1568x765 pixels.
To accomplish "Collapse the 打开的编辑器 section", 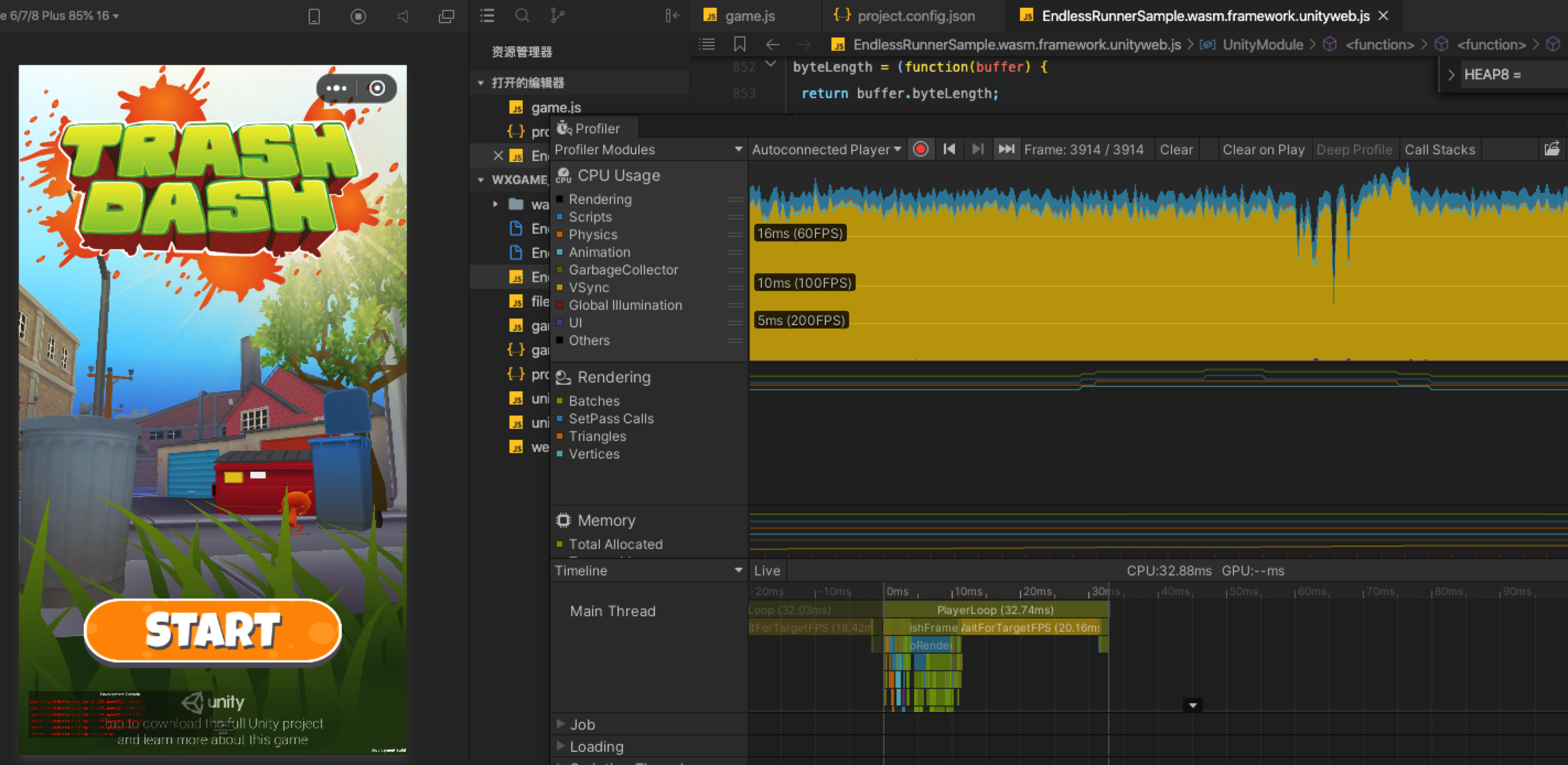I will [x=480, y=83].
